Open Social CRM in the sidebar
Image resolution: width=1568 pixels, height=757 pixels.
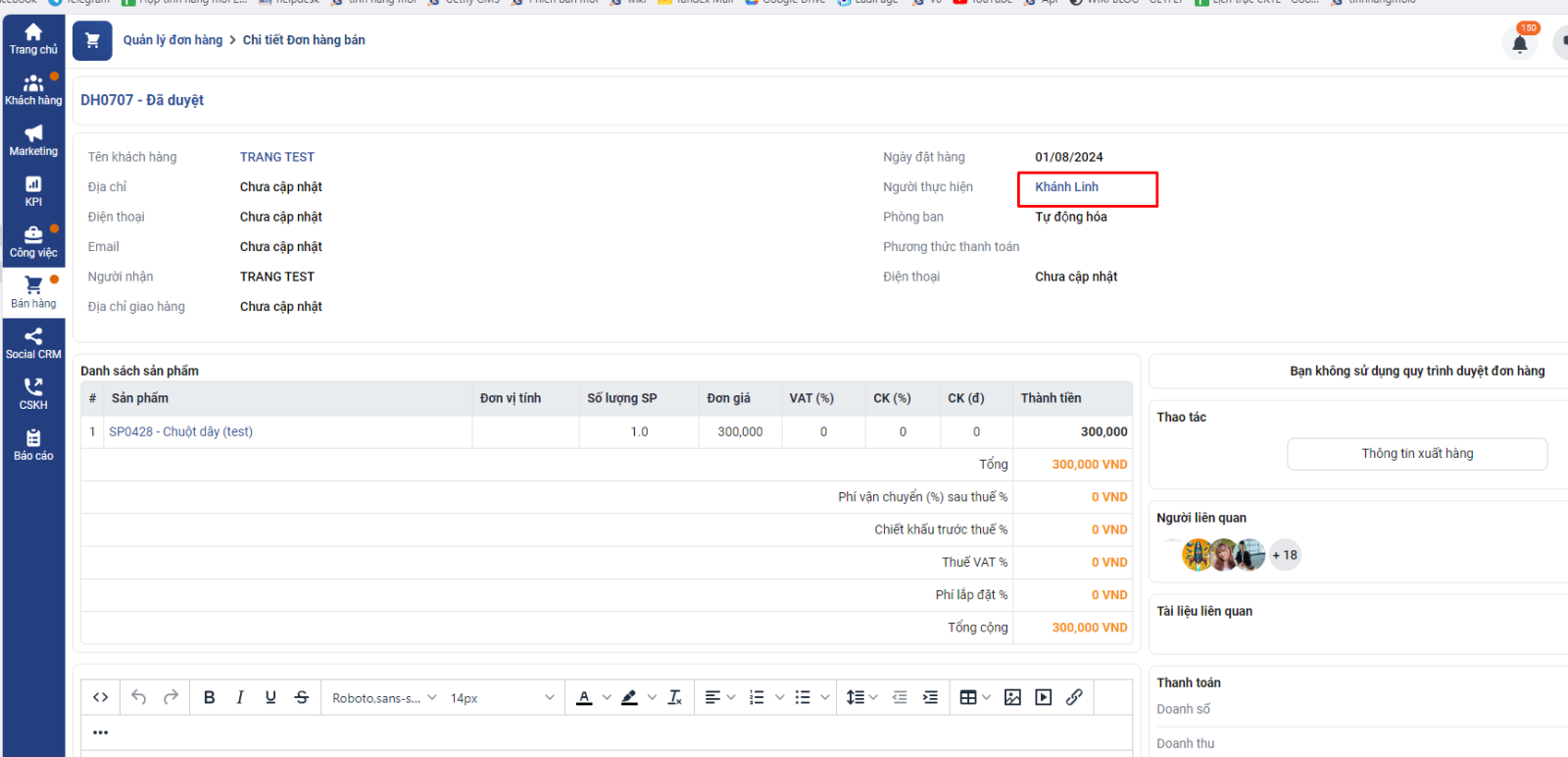[33, 343]
